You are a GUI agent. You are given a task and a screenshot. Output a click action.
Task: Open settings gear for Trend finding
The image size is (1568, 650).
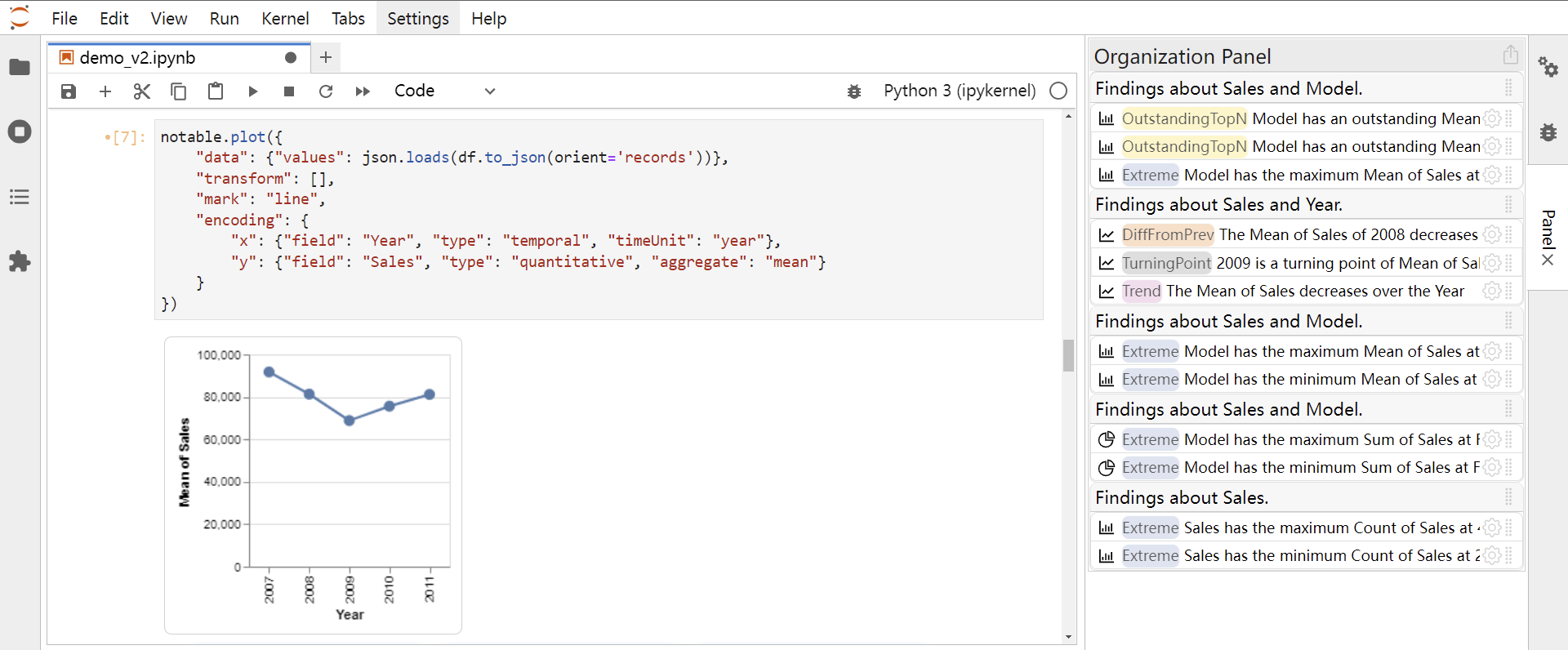tap(1492, 292)
